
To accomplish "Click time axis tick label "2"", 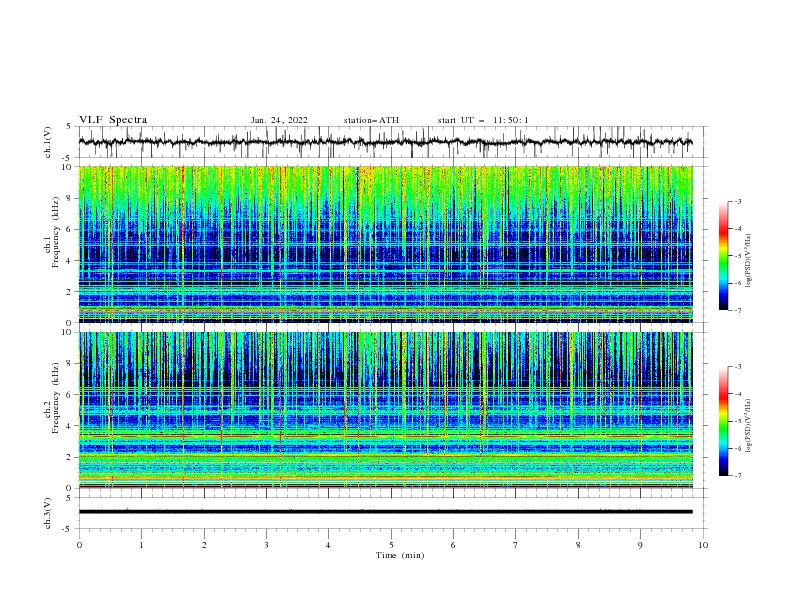I will pyautogui.click(x=204, y=545).
